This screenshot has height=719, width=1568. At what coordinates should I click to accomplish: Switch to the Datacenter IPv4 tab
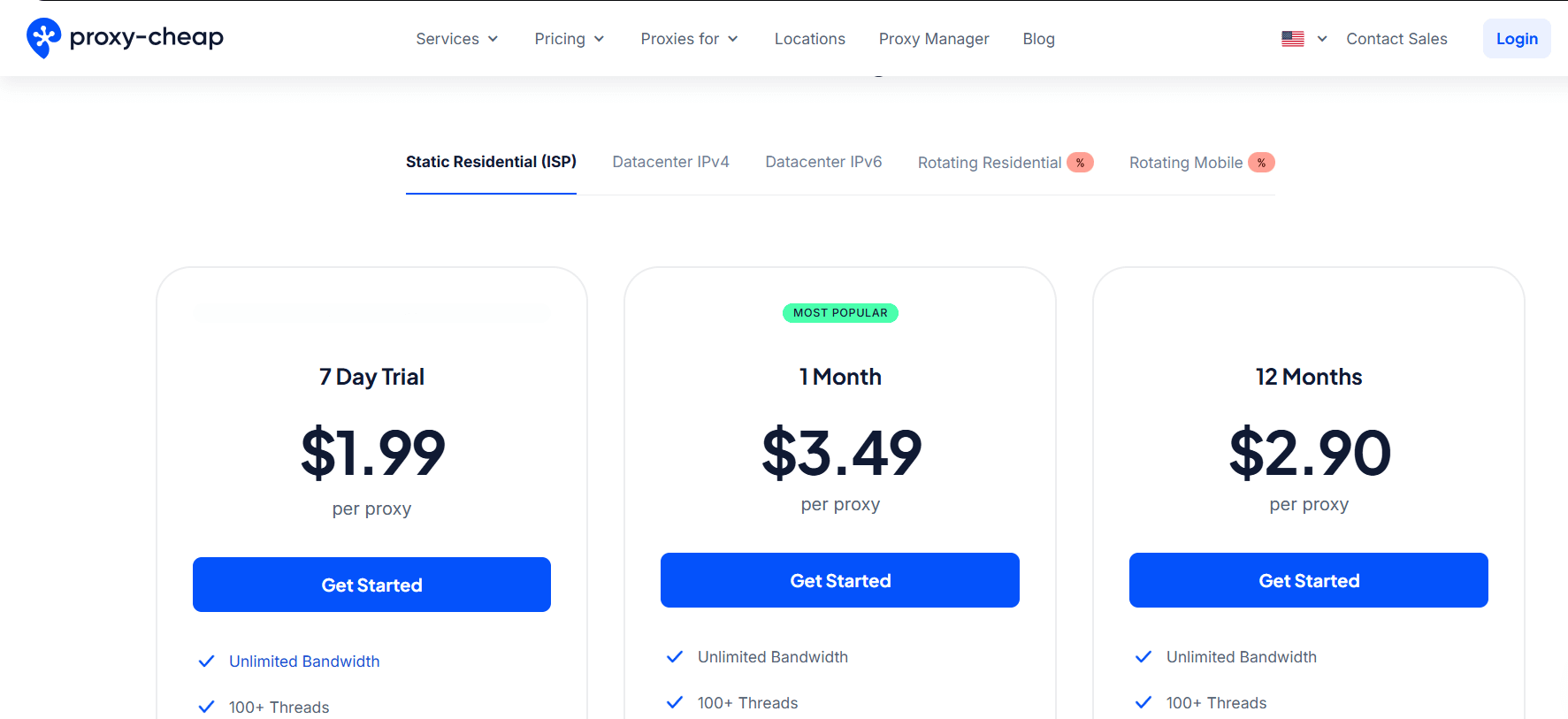coord(671,162)
